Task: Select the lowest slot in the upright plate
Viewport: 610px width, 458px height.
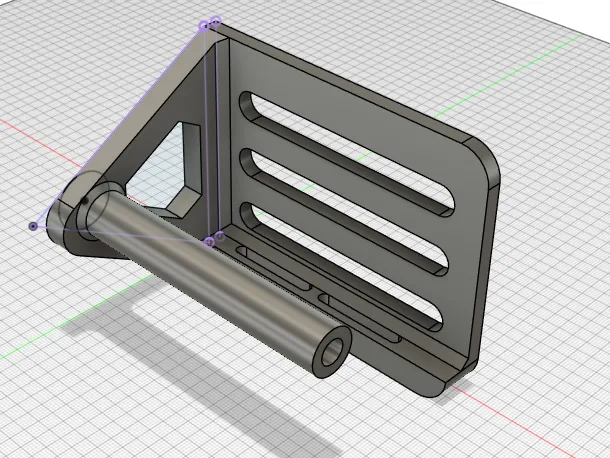Action: tap(340, 267)
